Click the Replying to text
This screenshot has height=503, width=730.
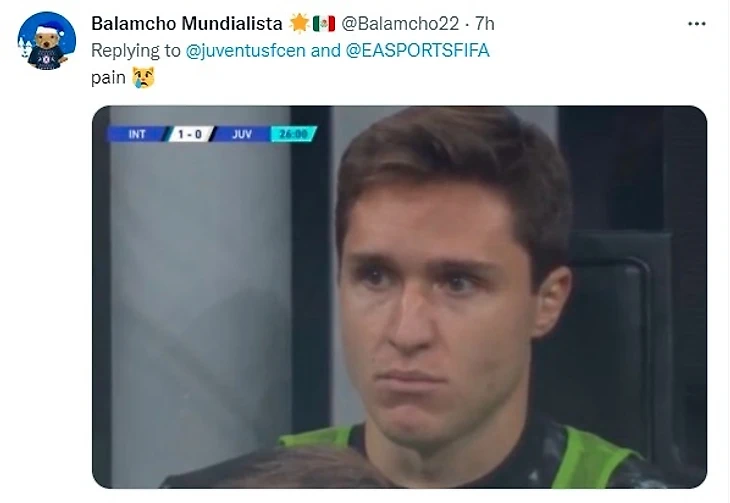(x=135, y=50)
